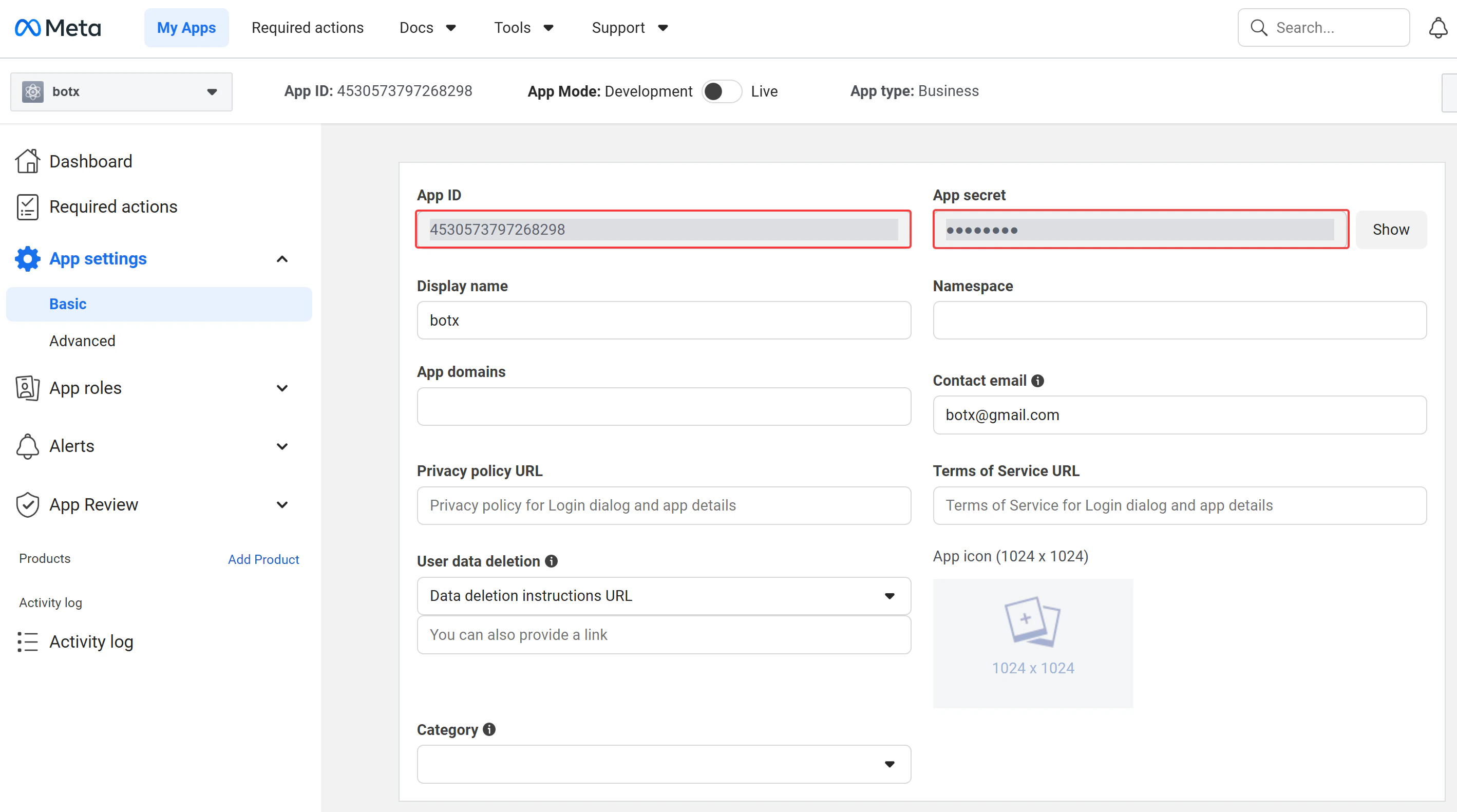Viewport: 1457px width, 812px height.
Task: Click the App settings gear icon
Action: (x=27, y=259)
